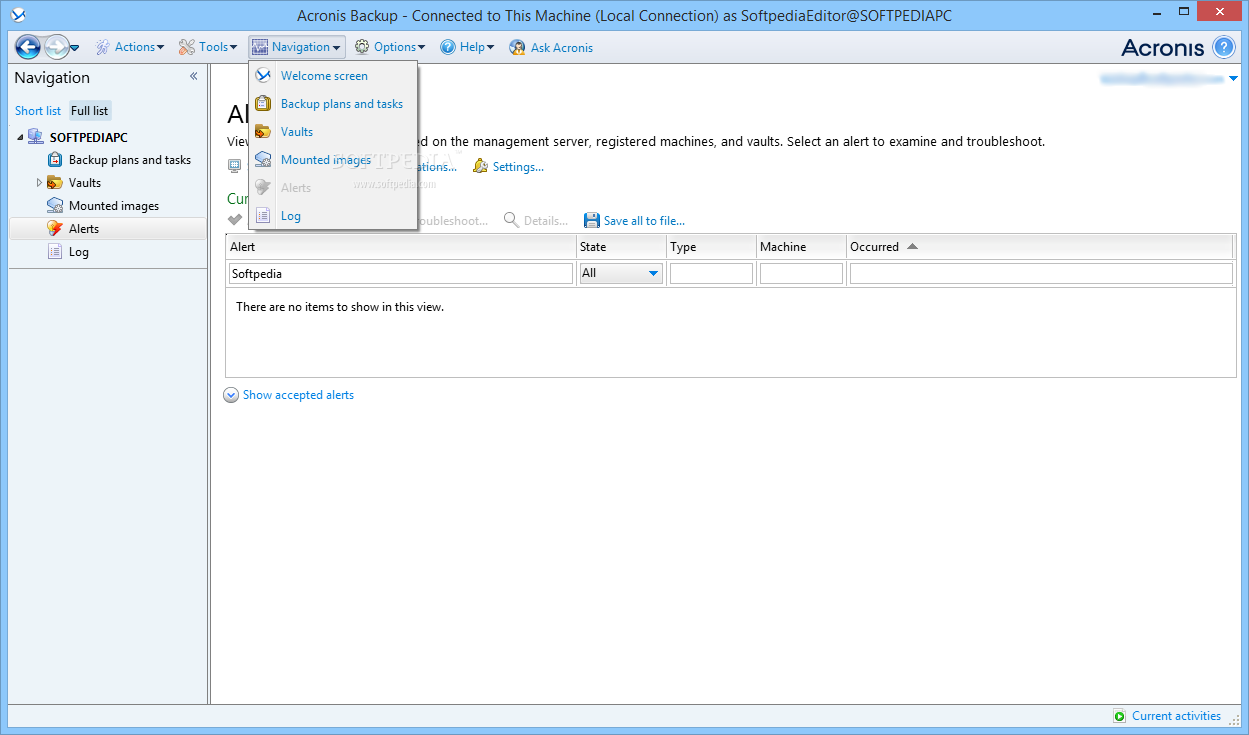Viewport: 1249px width, 735px height.
Task: Select Vaults in the navigation tree
Action: [x=85, y=183]
